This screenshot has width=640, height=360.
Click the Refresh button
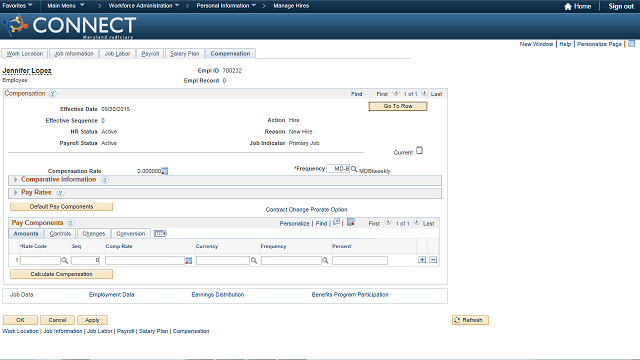pyautogui.click(x=470, y=320)
